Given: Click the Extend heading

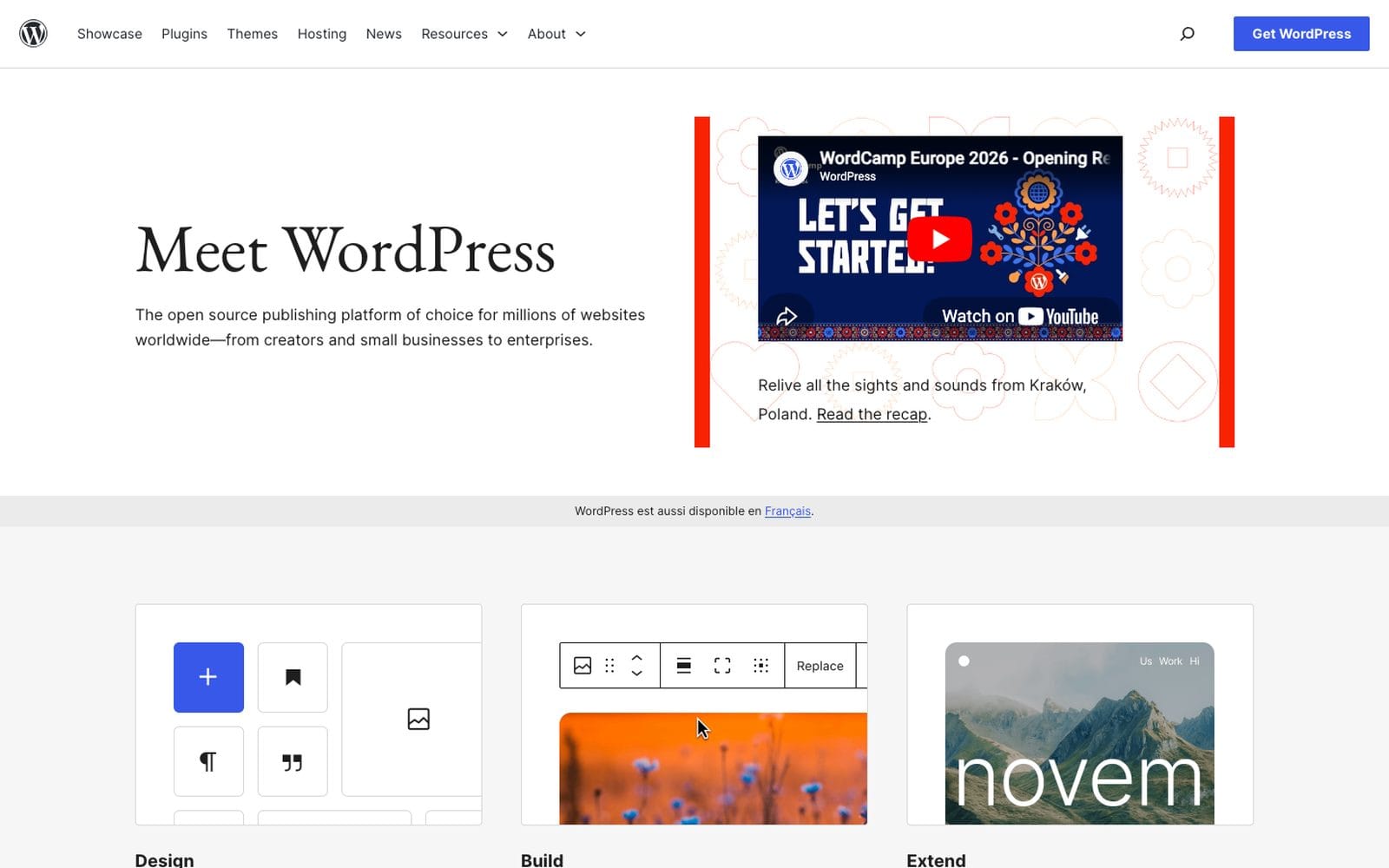Looking at the screenshot, I should coord(936,859).
